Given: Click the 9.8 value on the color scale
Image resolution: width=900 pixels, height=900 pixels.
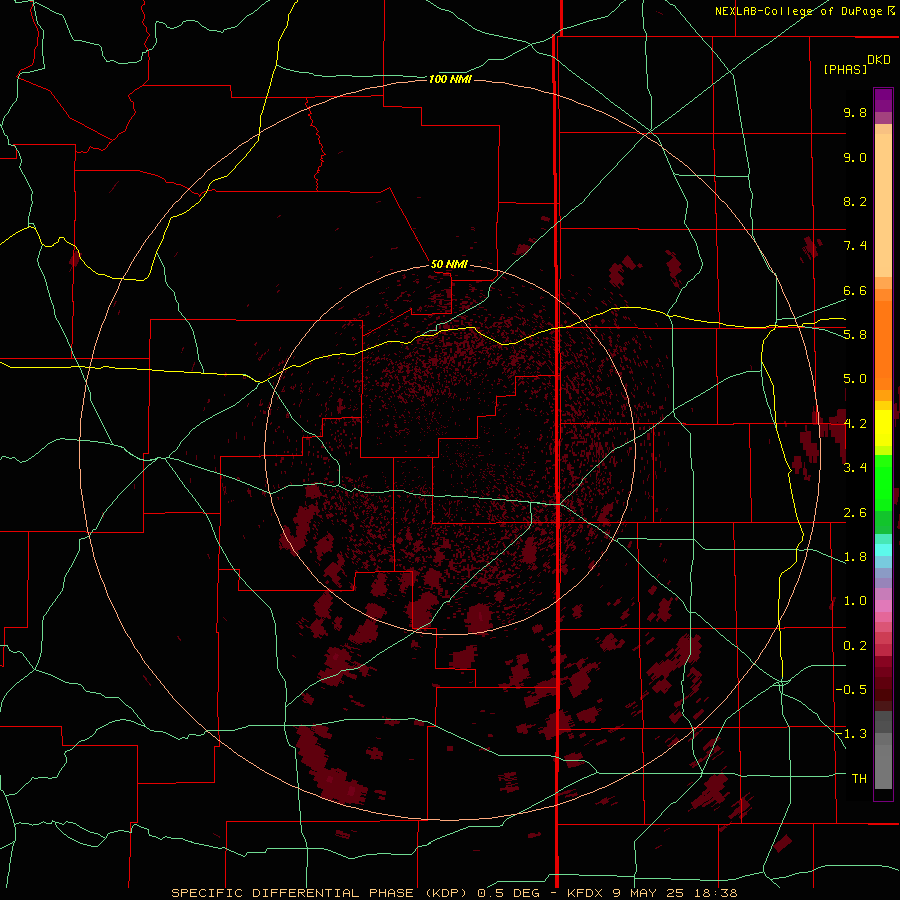Looking at the screenshot, I should [x=855, y=112].
